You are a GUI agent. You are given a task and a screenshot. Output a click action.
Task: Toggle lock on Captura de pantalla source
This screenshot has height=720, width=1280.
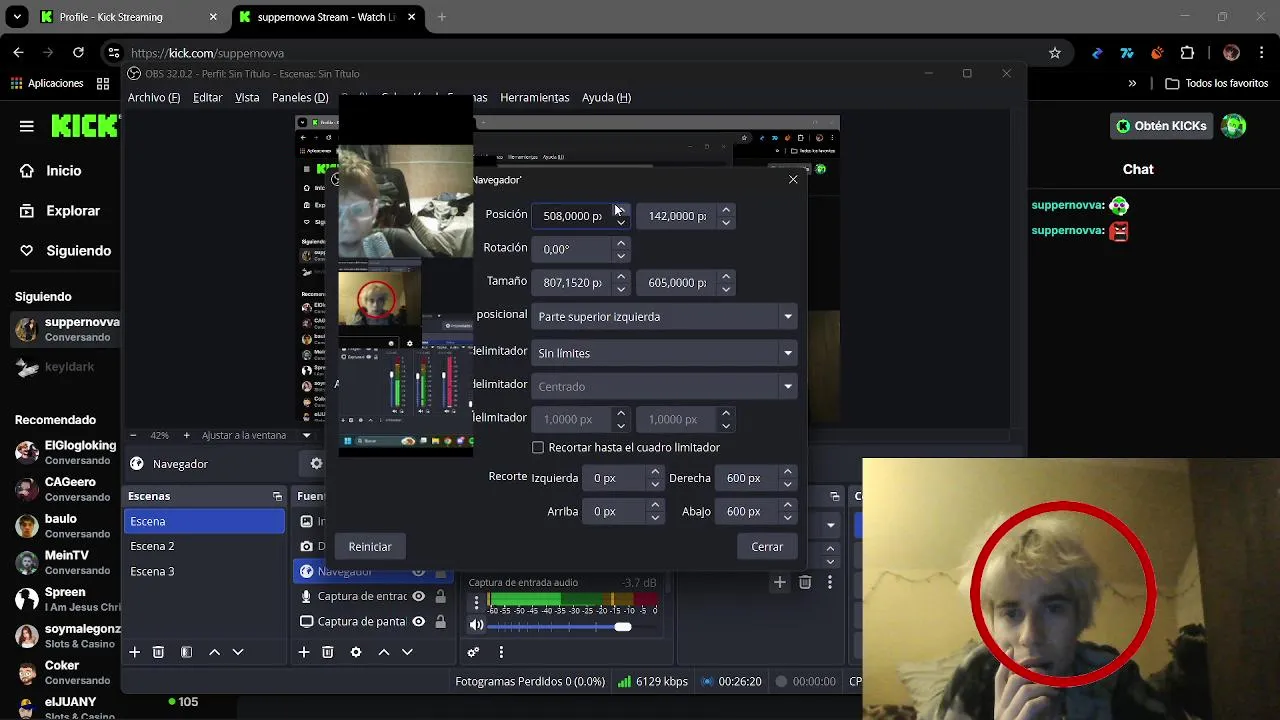(440, 621)
